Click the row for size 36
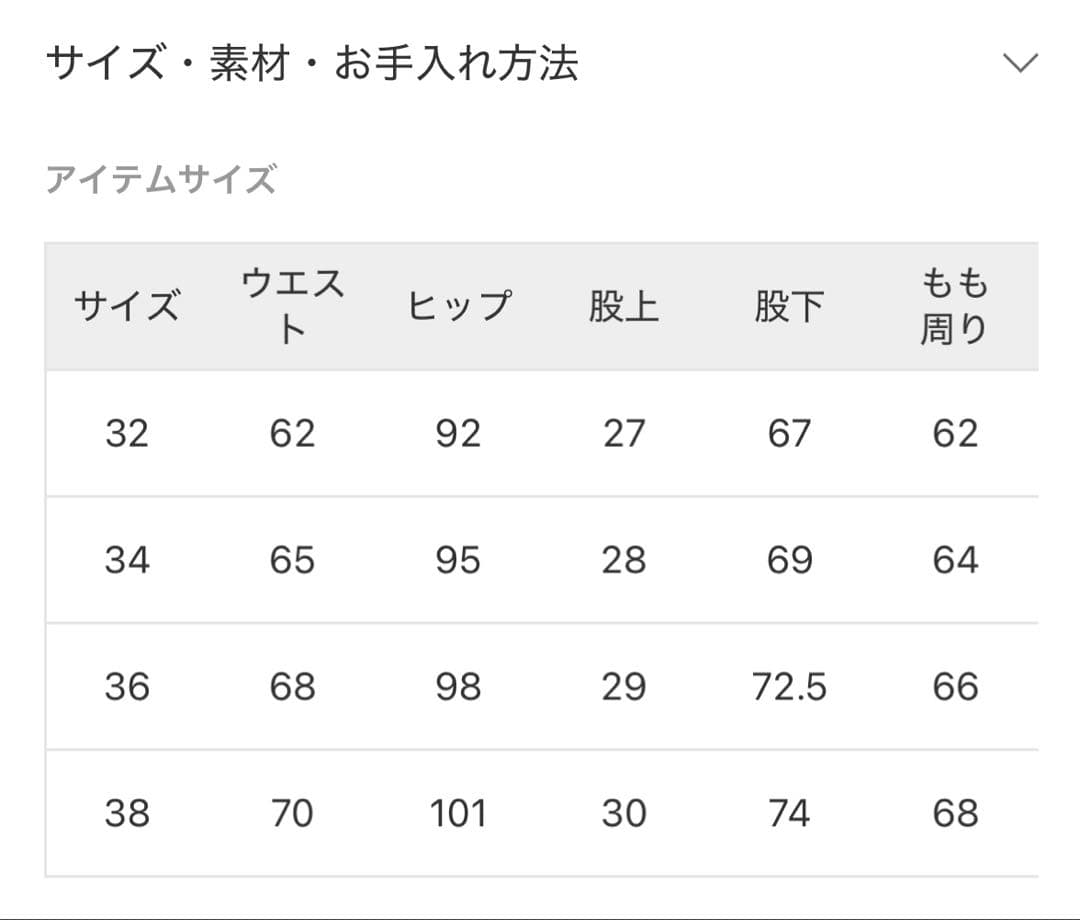 coord(128,688)
